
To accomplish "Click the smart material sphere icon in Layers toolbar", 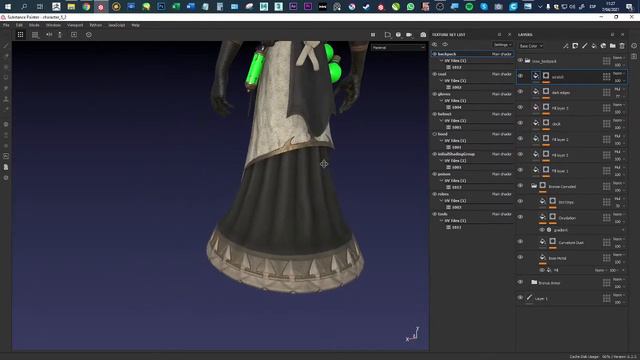I will [x=603, y=46].
